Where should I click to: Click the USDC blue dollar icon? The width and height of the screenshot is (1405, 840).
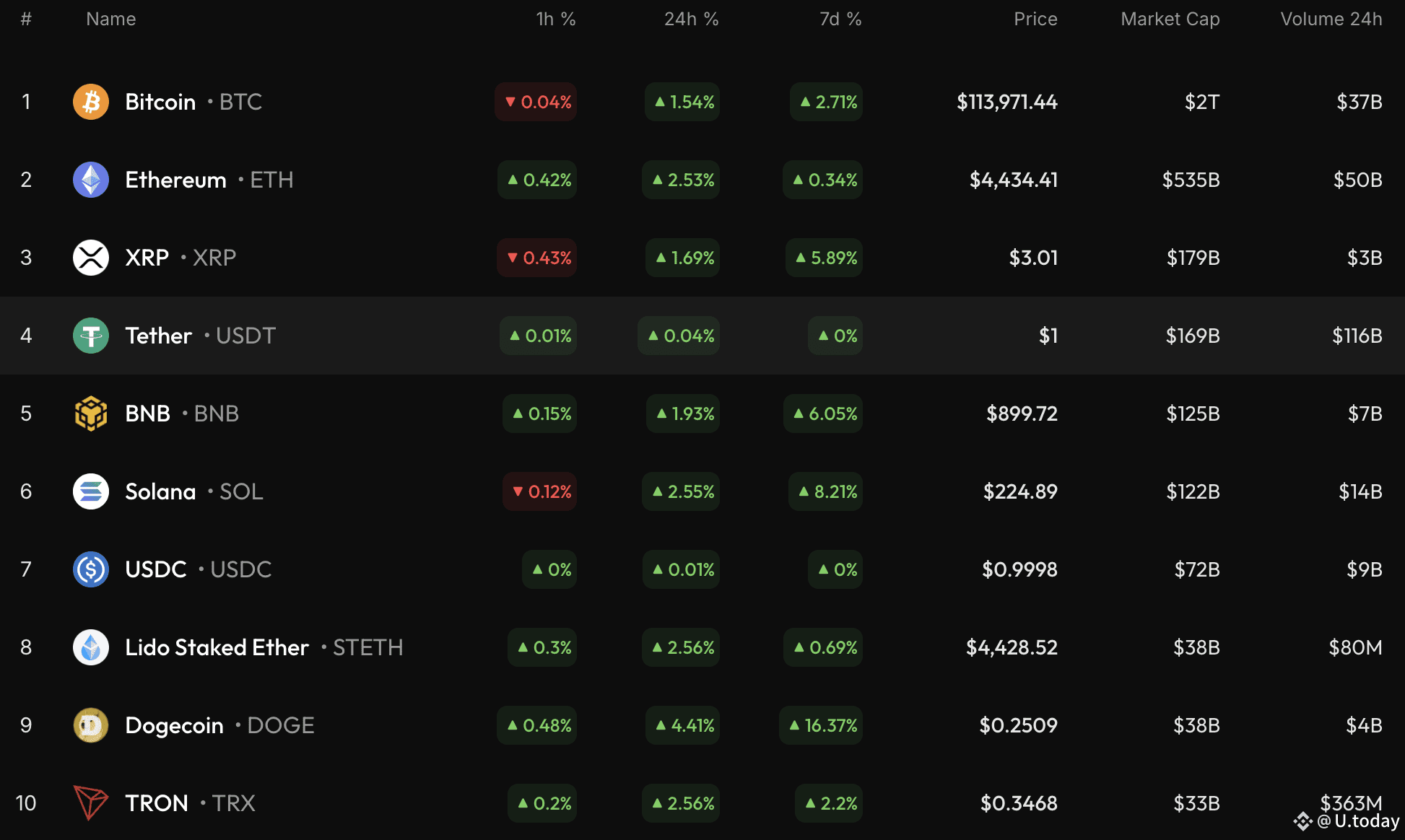pos(90,569)
